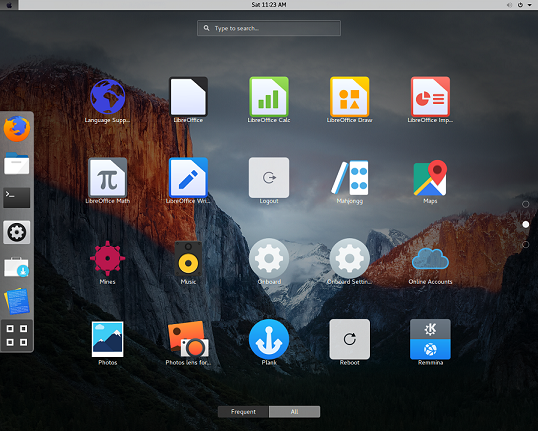Launch Onboard on-screen keyboard

point(269,258)
